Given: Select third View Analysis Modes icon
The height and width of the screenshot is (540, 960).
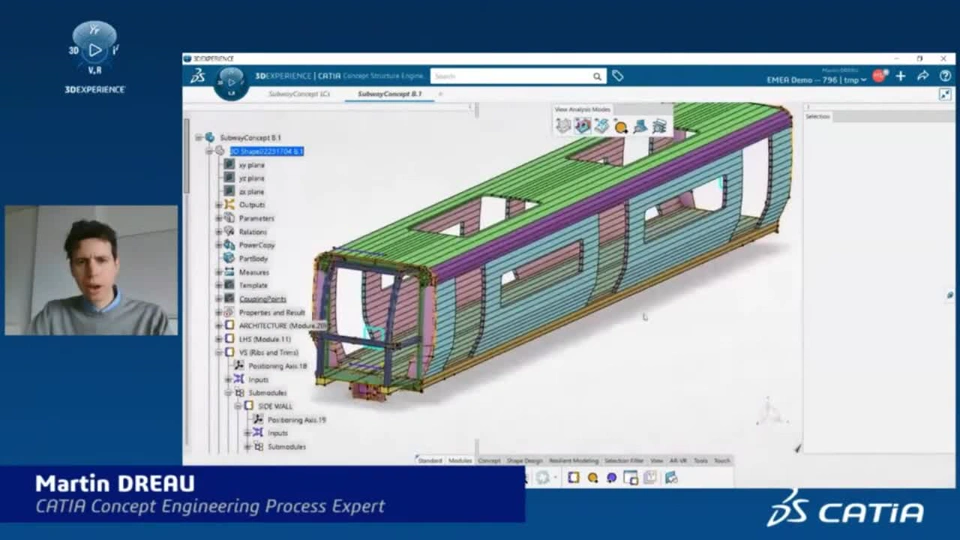Looking at the screenshot, I should [601, 126].
